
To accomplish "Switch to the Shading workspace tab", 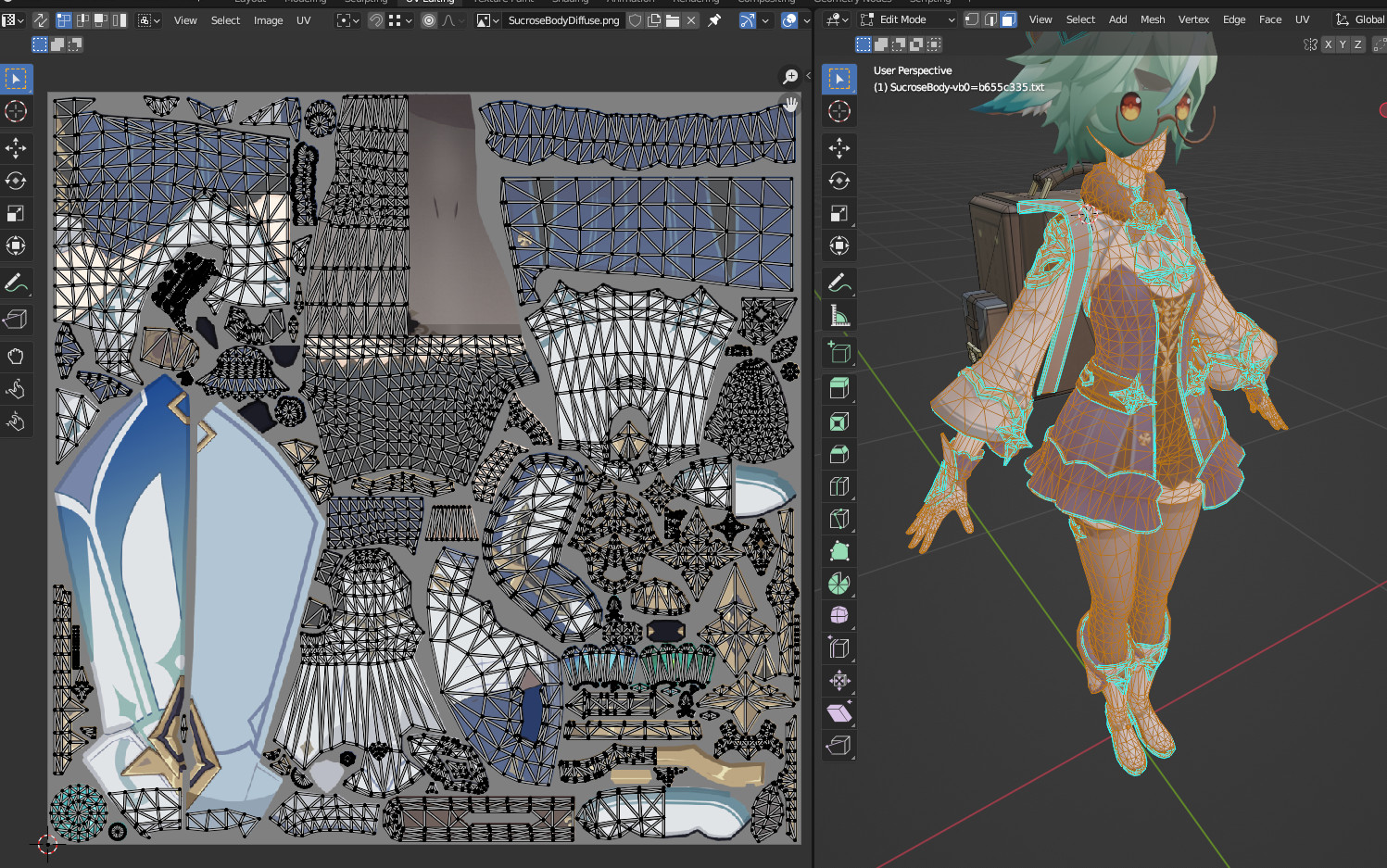I will click(572, 2).
